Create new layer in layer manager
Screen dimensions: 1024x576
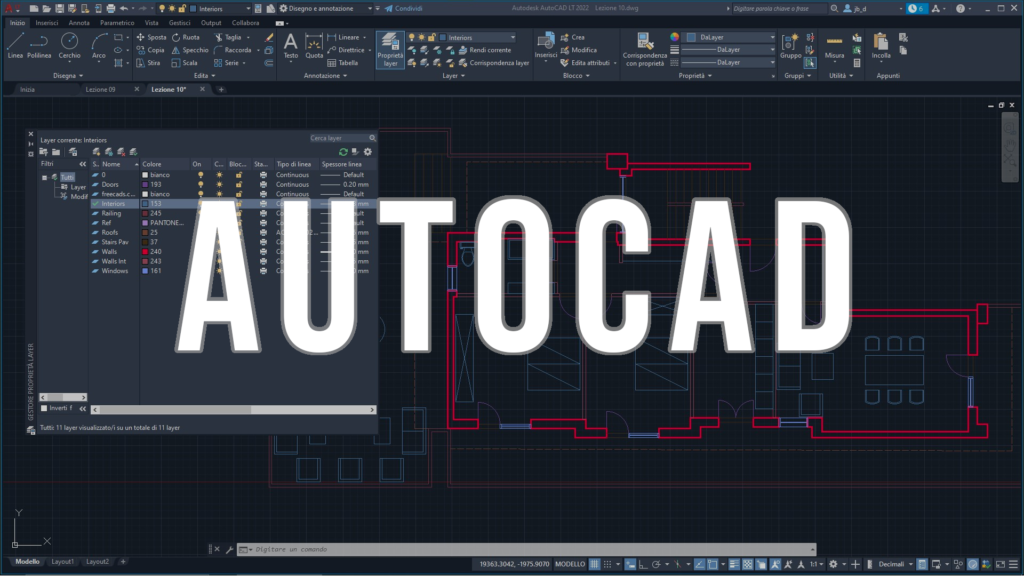click(x=97, y=152)
